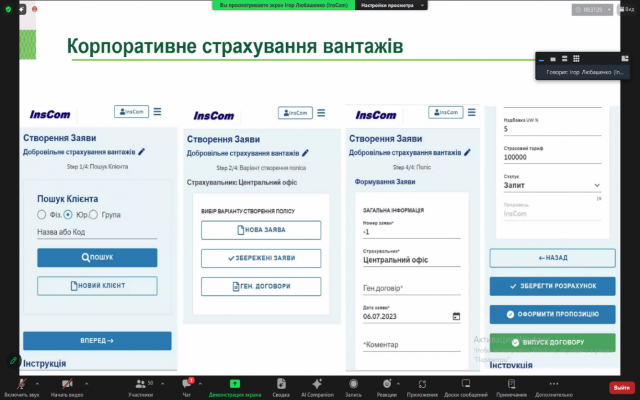Click InsCom user button in second panel
The image size is (640, 400).
click(x=295, y=113)
